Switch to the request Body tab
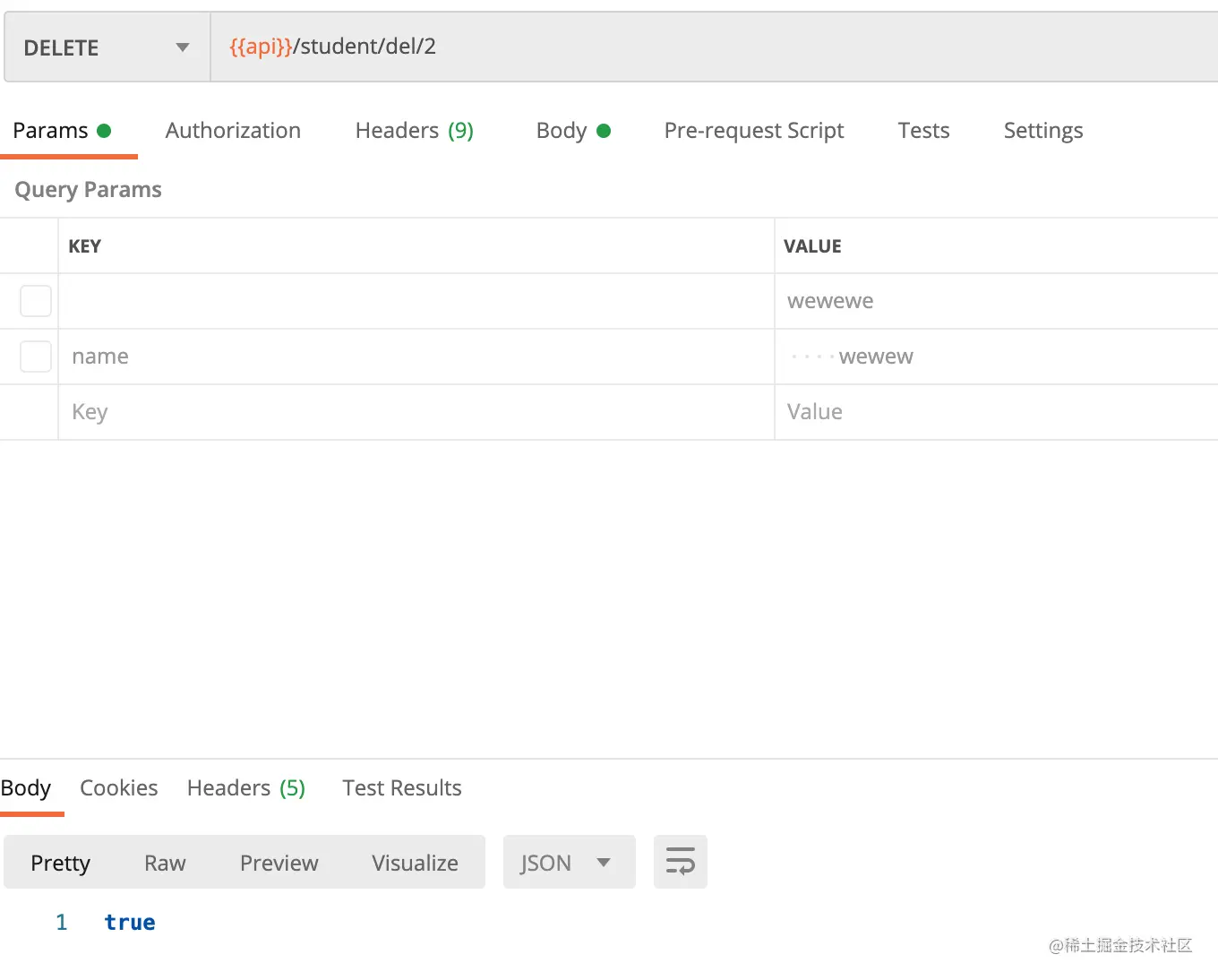1218x980 pixels. (x=573, y=131)
